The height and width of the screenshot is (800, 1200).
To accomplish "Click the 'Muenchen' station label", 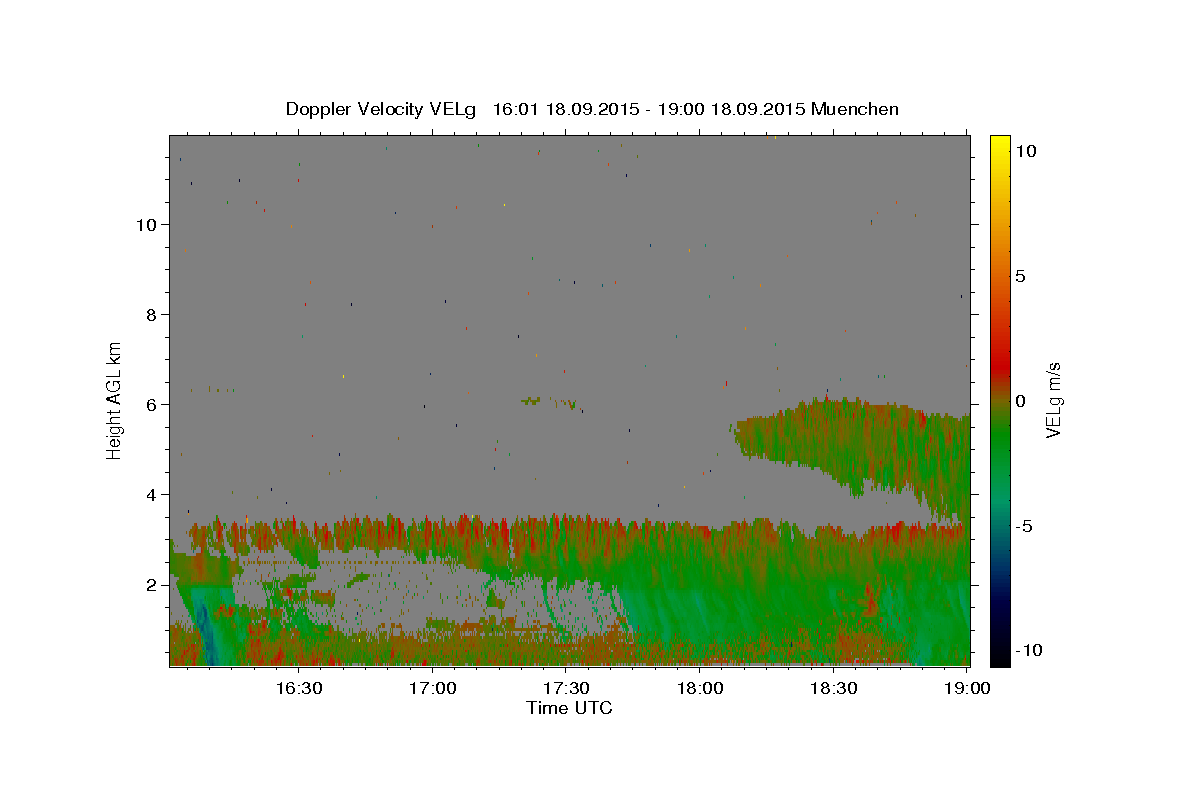I will [x=855, y=109].
